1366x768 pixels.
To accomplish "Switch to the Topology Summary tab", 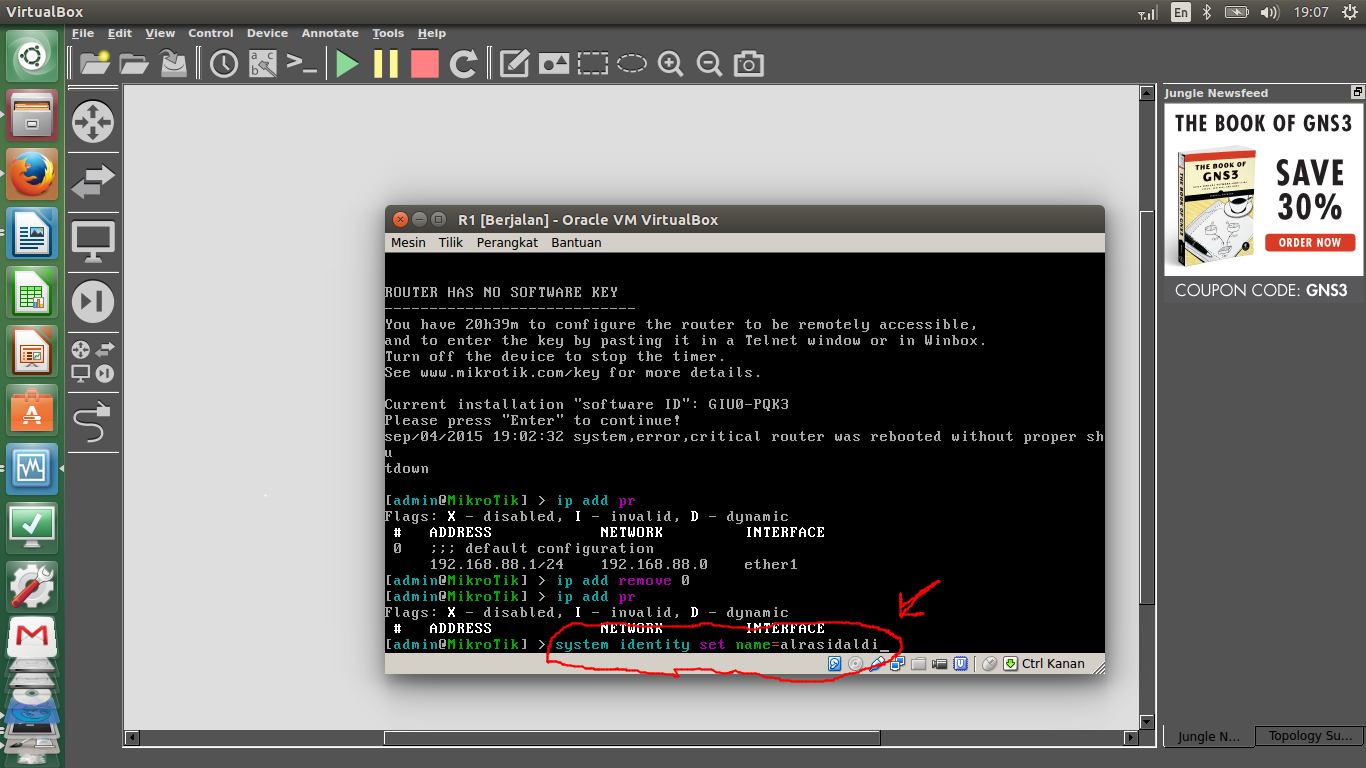I will [1310, 735].
